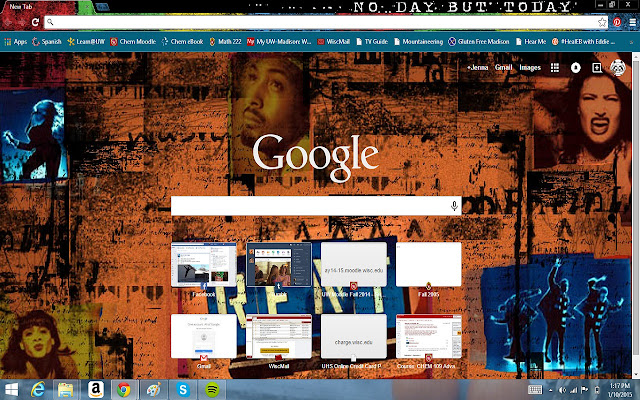Bookmark this page with the star icon
This screenshot has height=400, width=640.
pyautogui.click(x=602, y=22)
